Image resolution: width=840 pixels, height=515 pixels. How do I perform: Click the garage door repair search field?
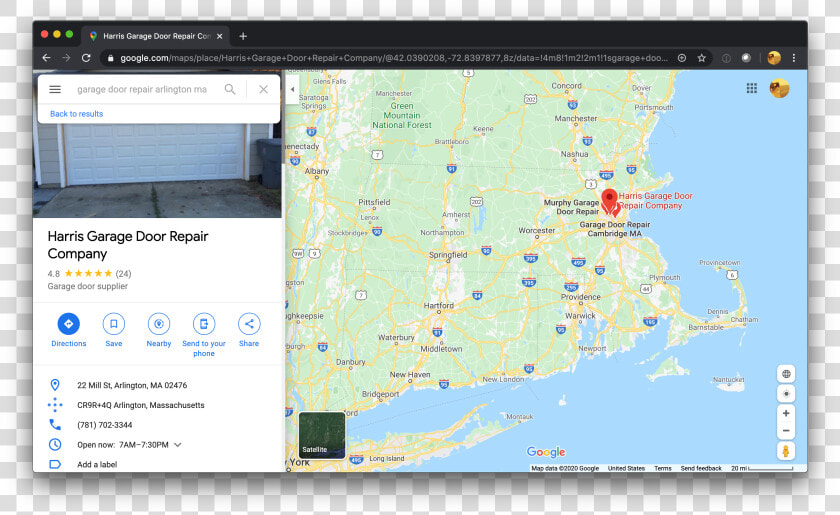tap(142, 89)
